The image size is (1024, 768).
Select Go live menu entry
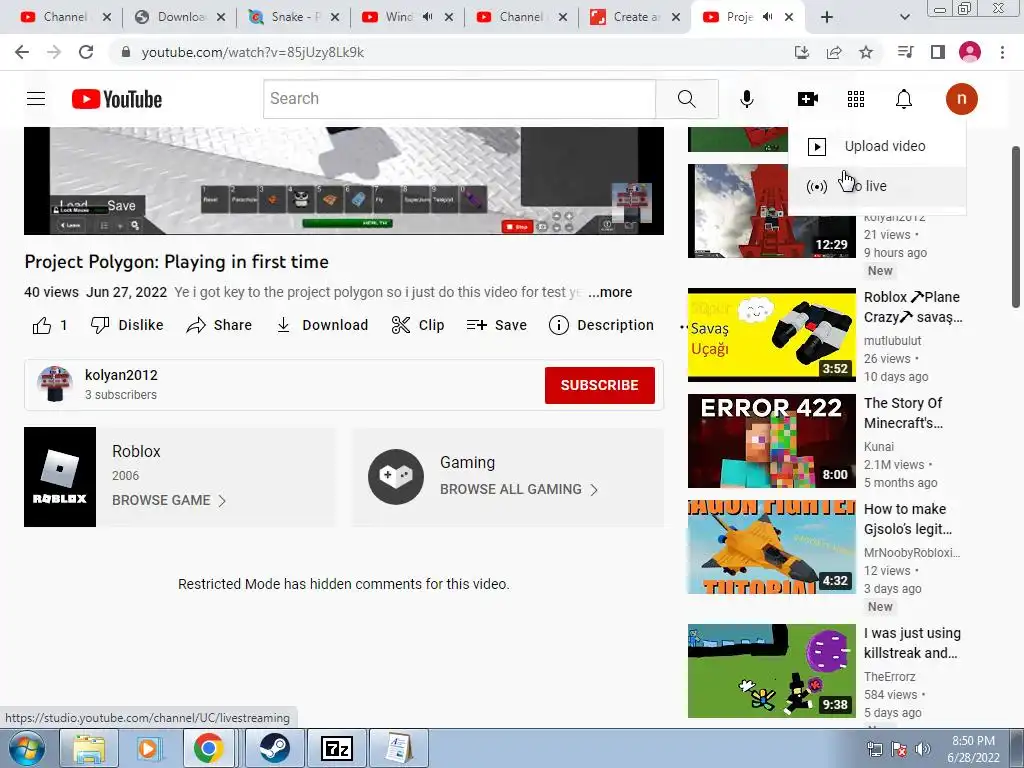[x=877, y=186]
